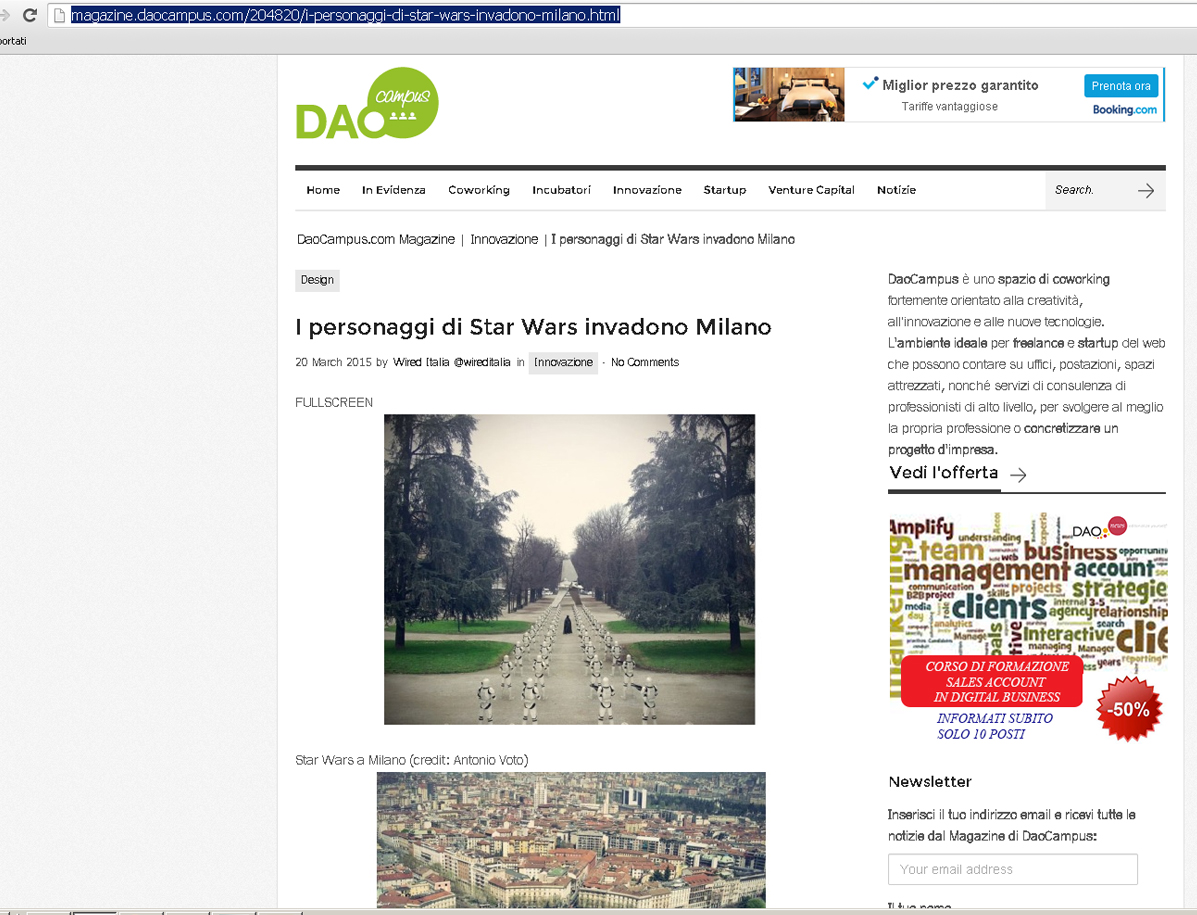Click the Innovazione tag beside the author
Image resolution: width=1197 pixels, height=915 pixels.
(x=563, y=362)
